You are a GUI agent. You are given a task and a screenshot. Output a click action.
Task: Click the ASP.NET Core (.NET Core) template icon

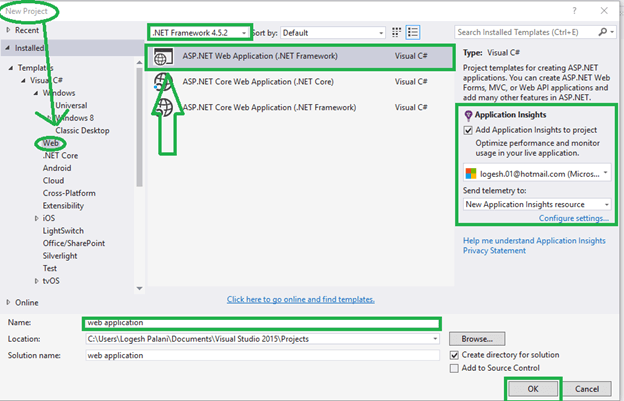point(164,82)
